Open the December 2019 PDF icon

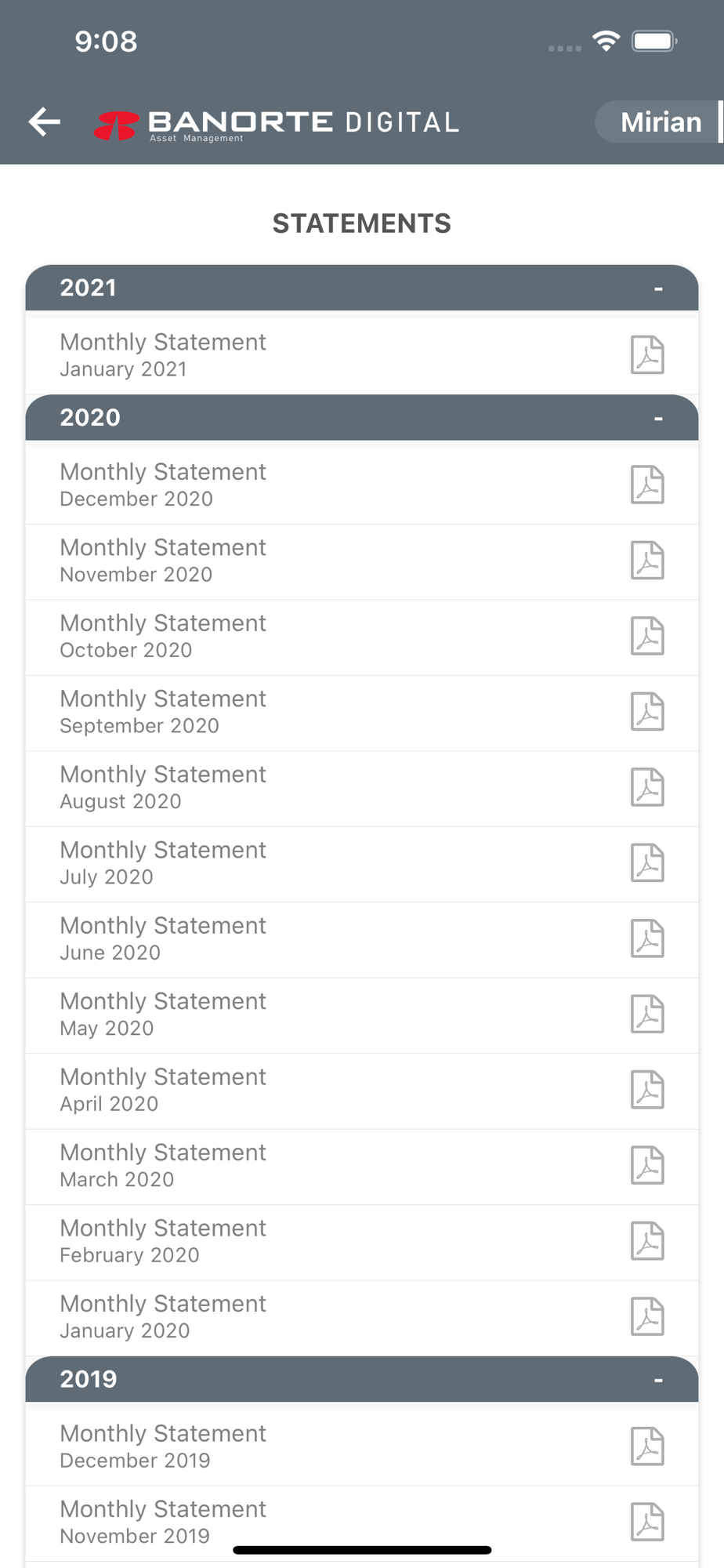click(x=647, y=1446)
